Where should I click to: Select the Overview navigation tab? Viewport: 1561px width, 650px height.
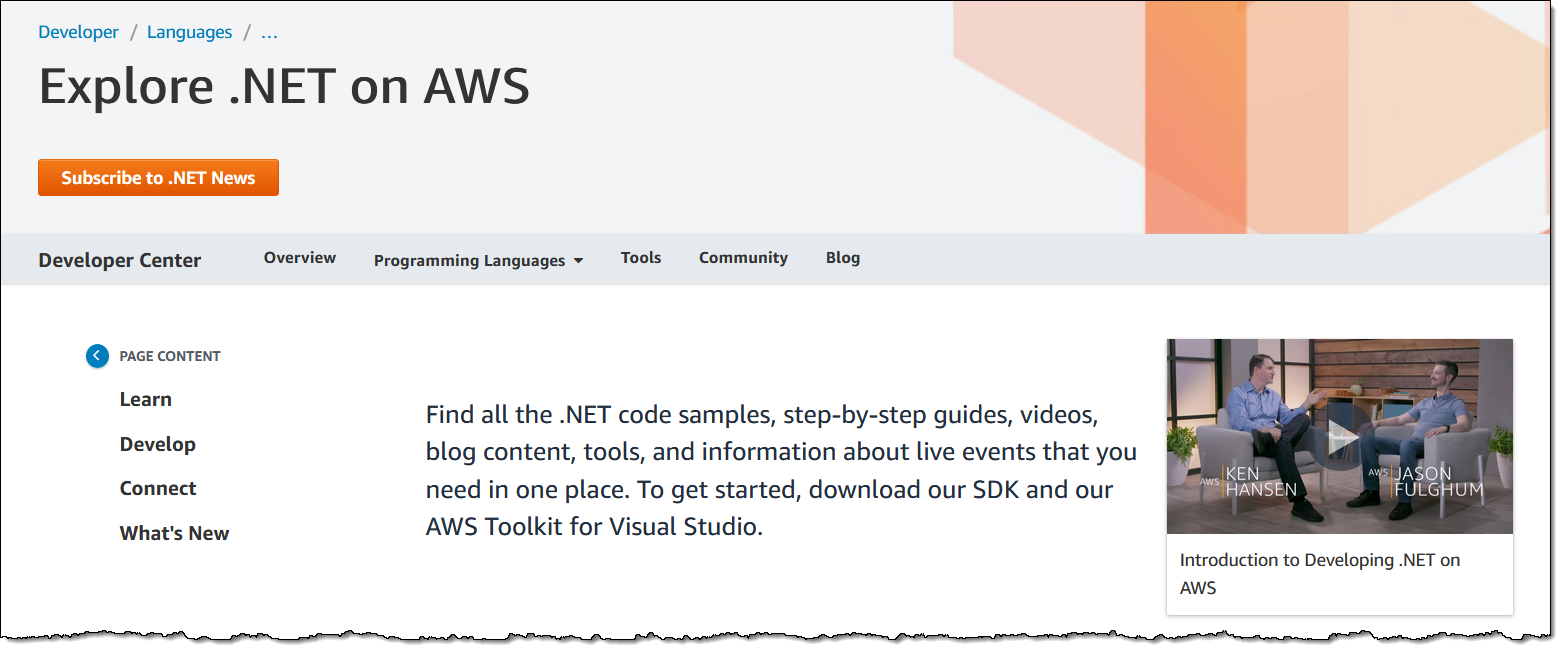click(x=300, y=258)
